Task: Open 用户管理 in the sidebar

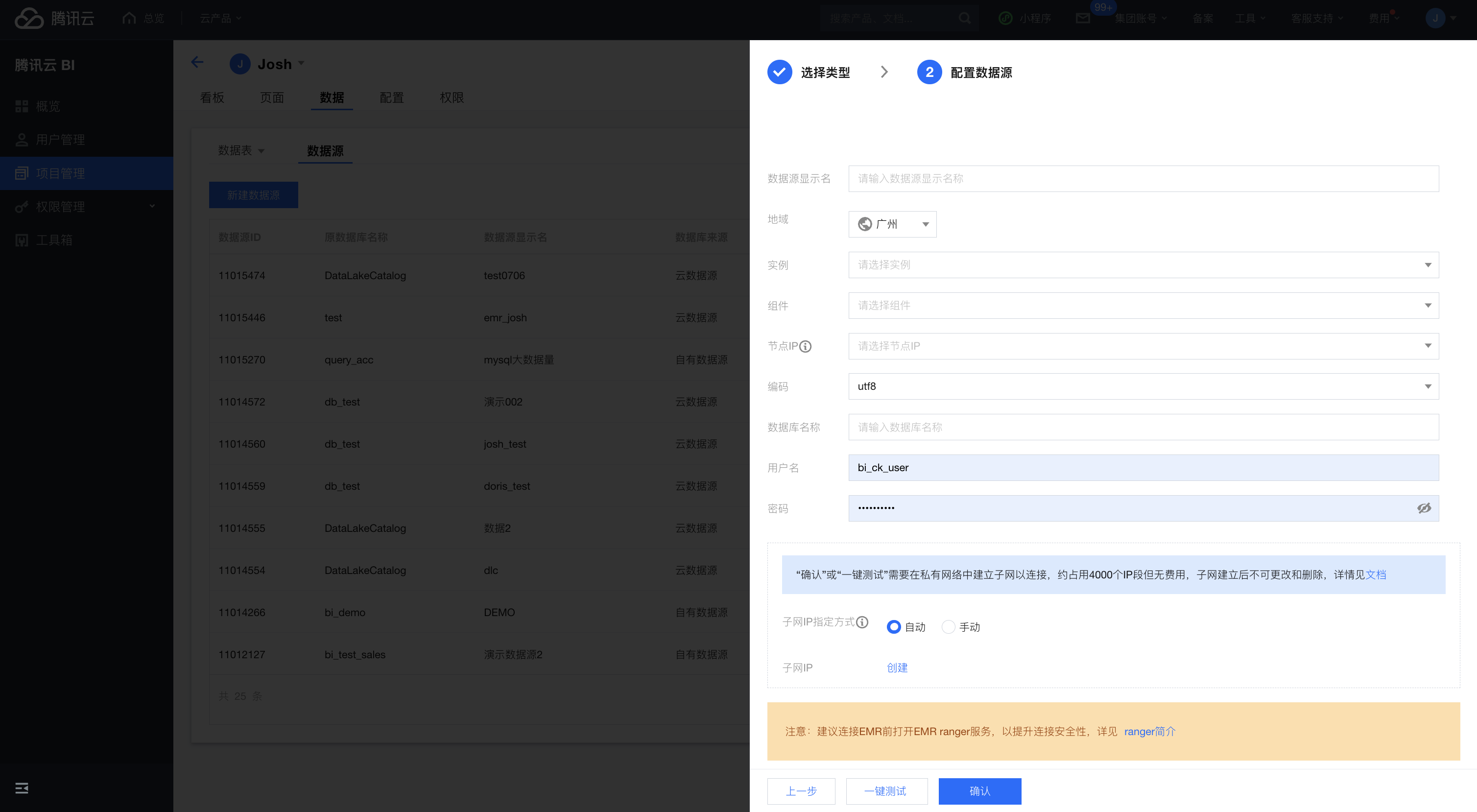Action: point(60,140)
